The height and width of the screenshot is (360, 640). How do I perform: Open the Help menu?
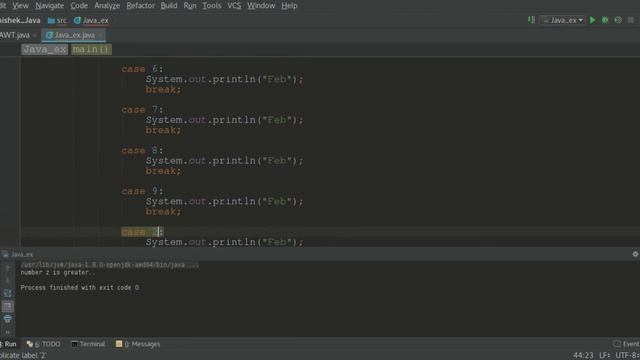pos(289,6)
